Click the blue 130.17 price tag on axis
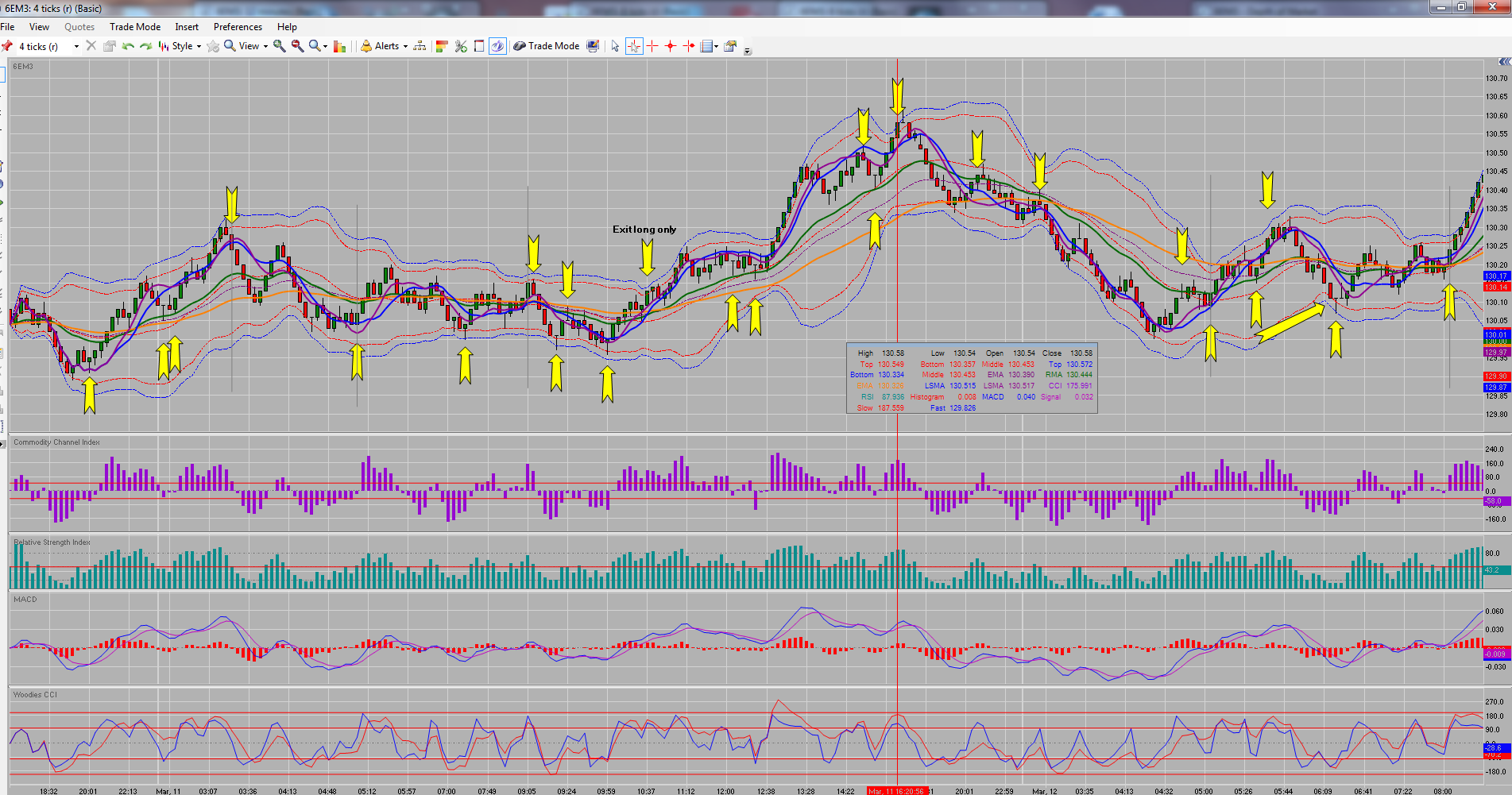This screenshot has height=795, width=1512. (1496, 276)
